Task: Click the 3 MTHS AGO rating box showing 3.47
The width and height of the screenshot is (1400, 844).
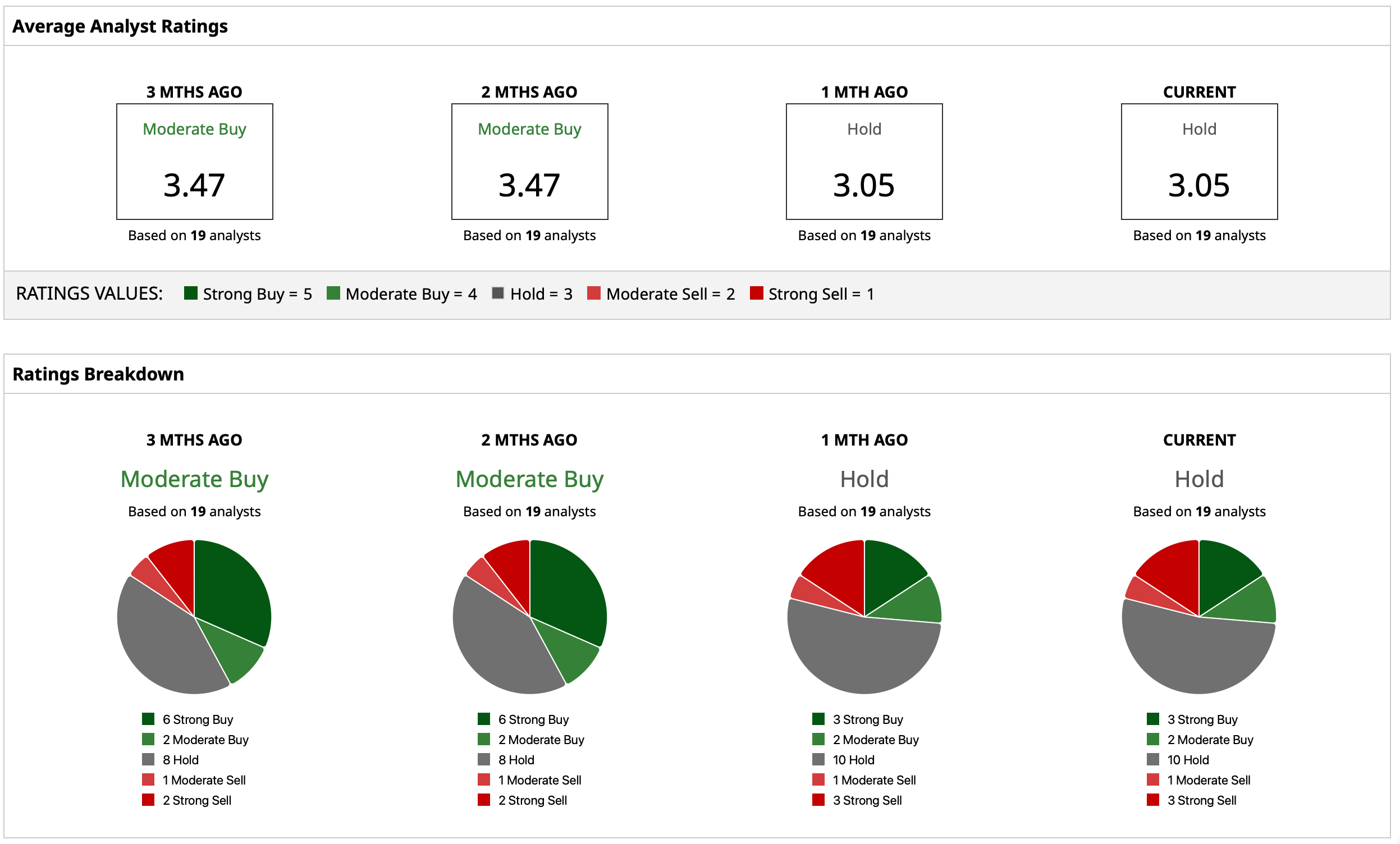Action: coord(194,162)
